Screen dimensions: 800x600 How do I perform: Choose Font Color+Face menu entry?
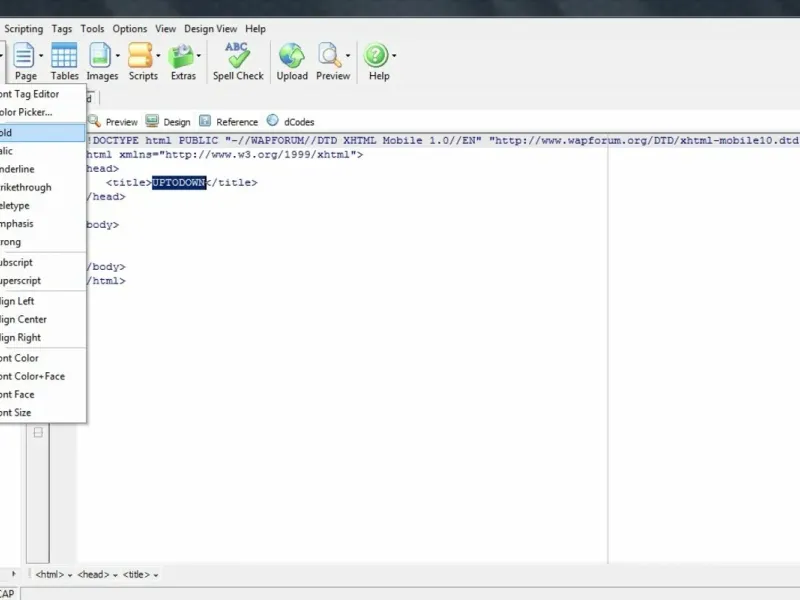43,377
